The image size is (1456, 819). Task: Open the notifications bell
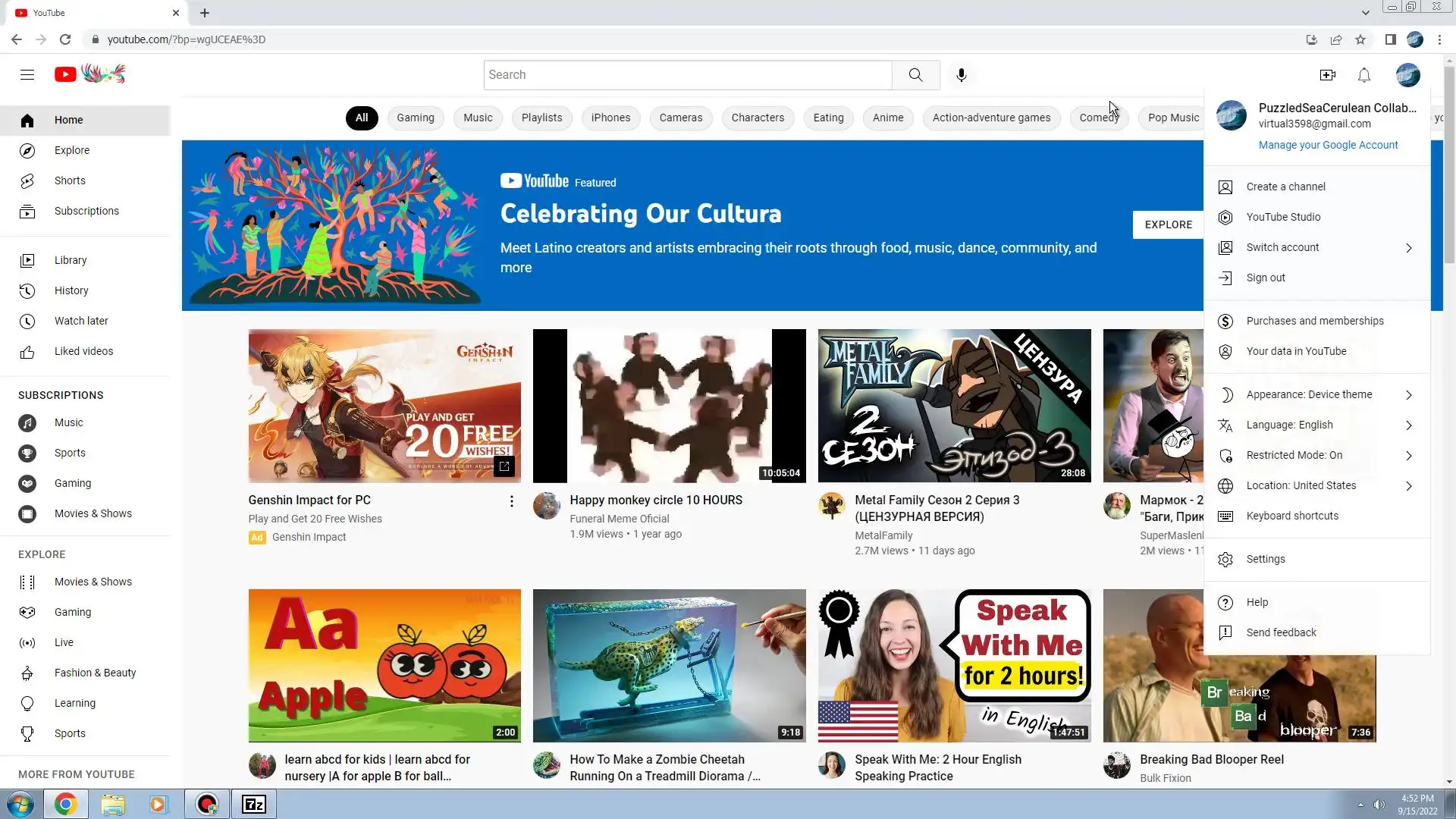pos(1363,75)
